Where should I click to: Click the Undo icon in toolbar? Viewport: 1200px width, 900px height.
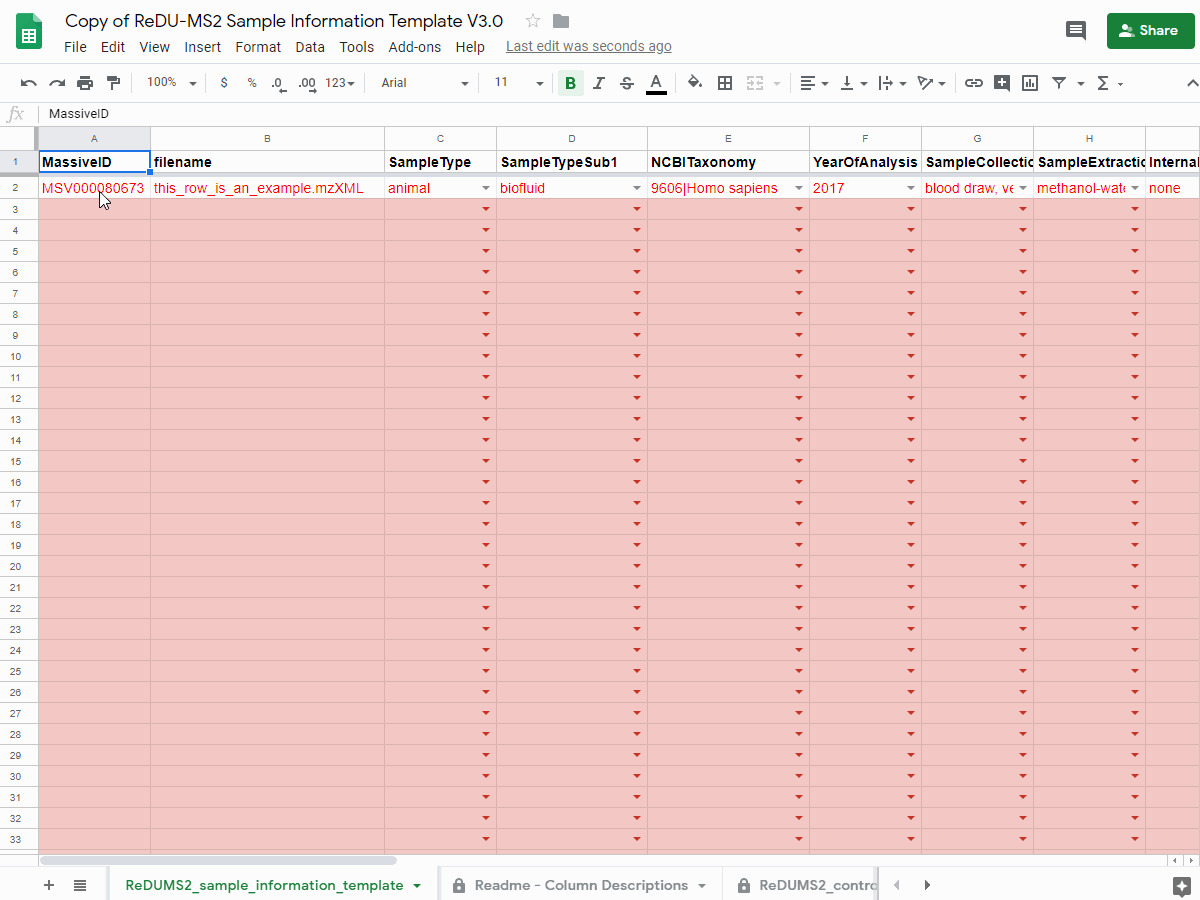tap(29, 83)
